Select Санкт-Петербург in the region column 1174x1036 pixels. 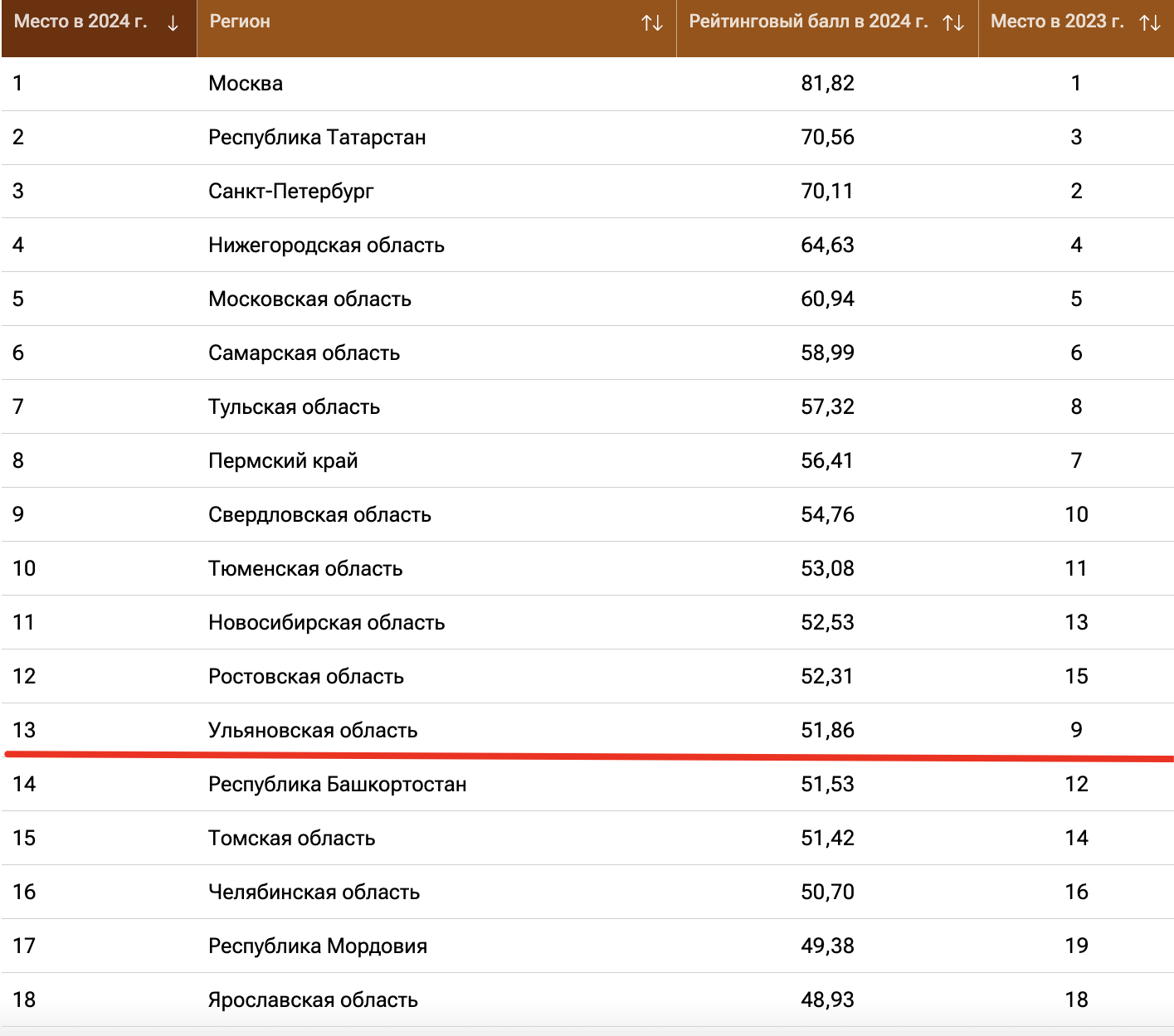290,192
